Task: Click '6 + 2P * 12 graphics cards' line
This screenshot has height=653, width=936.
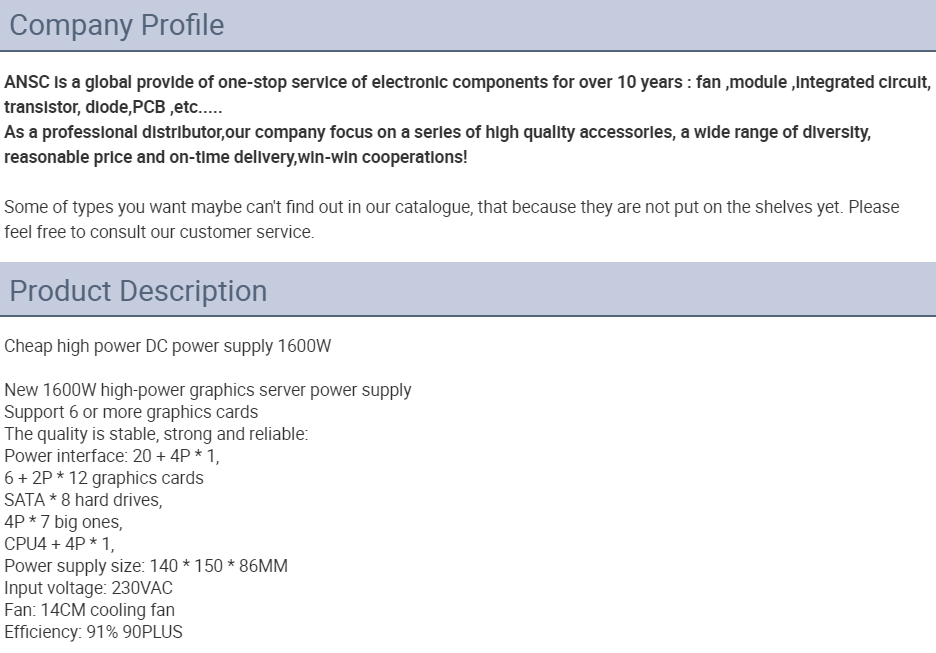Action: pos(104,478)
